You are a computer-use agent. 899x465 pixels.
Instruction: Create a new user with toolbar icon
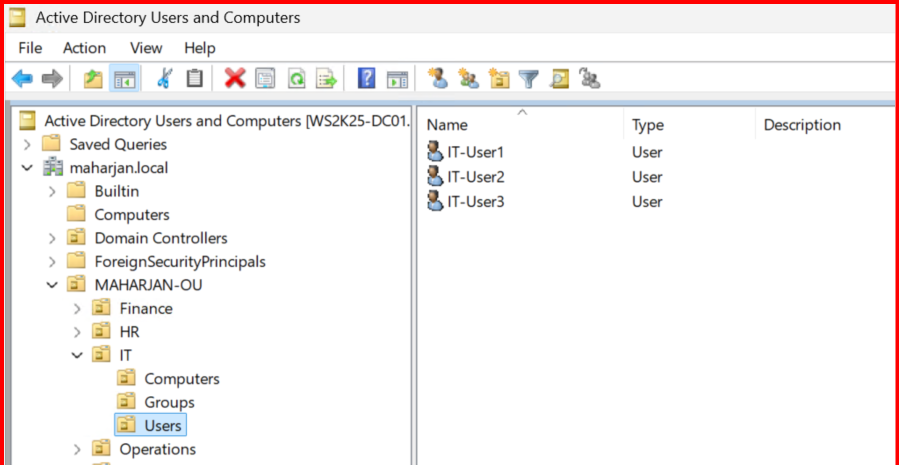pos(437,79)
